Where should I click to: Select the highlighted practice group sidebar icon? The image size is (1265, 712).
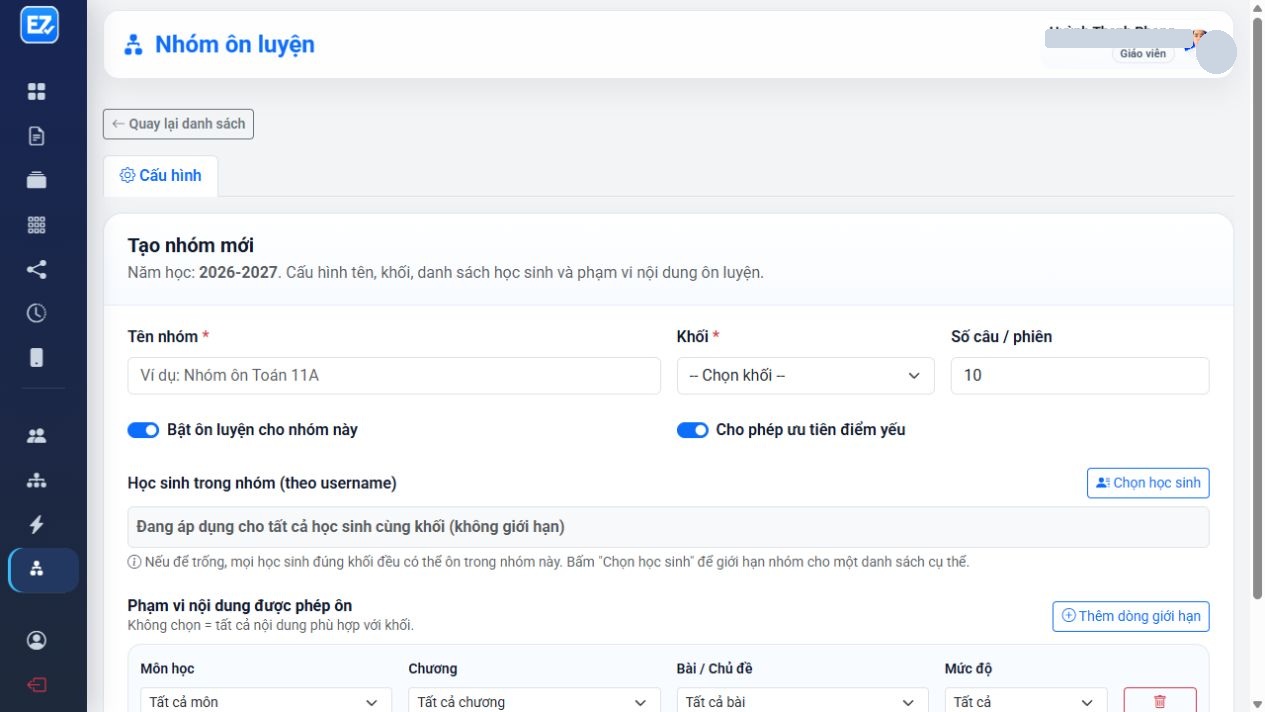tap(43, 570)
